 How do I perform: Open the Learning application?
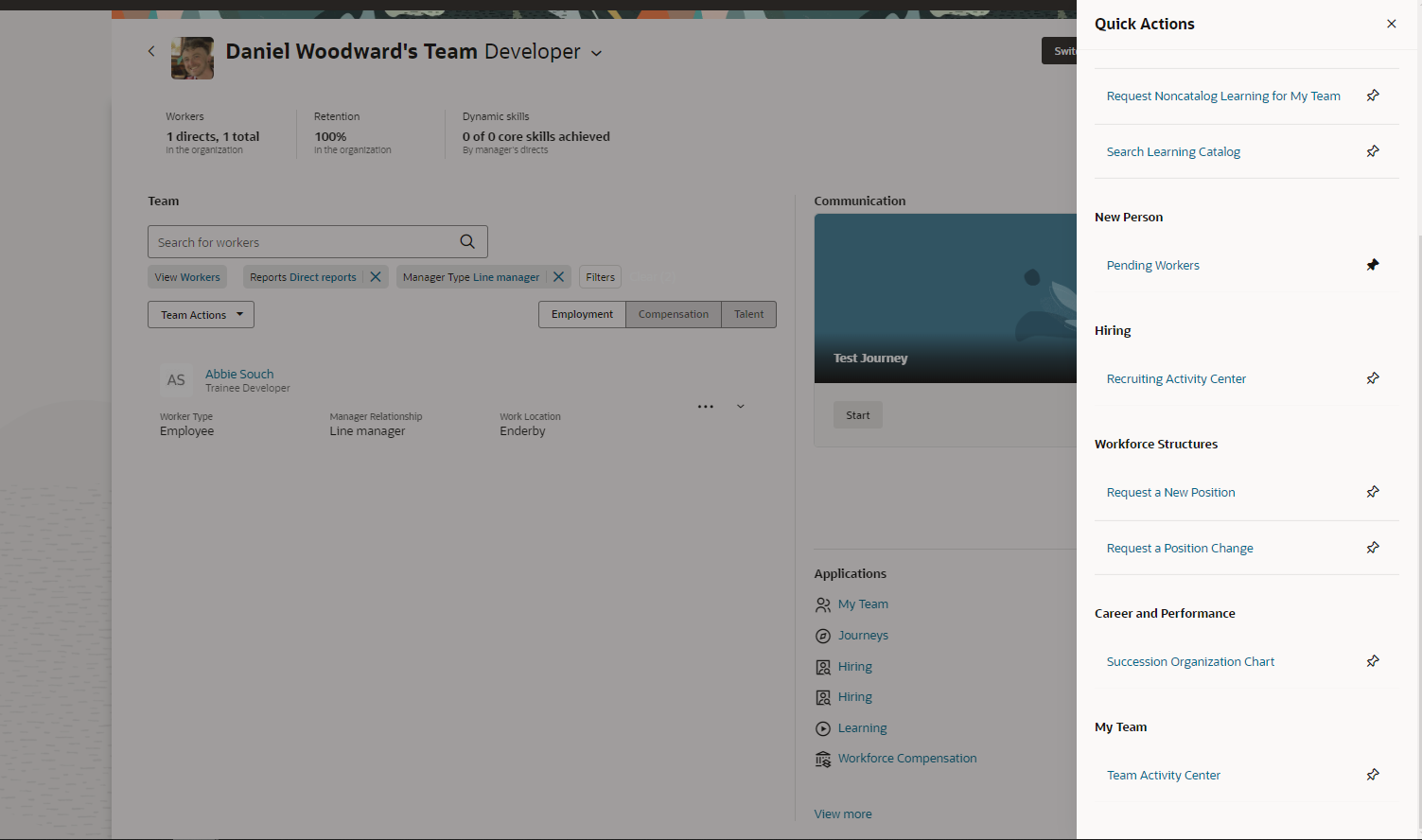point(862,728)
